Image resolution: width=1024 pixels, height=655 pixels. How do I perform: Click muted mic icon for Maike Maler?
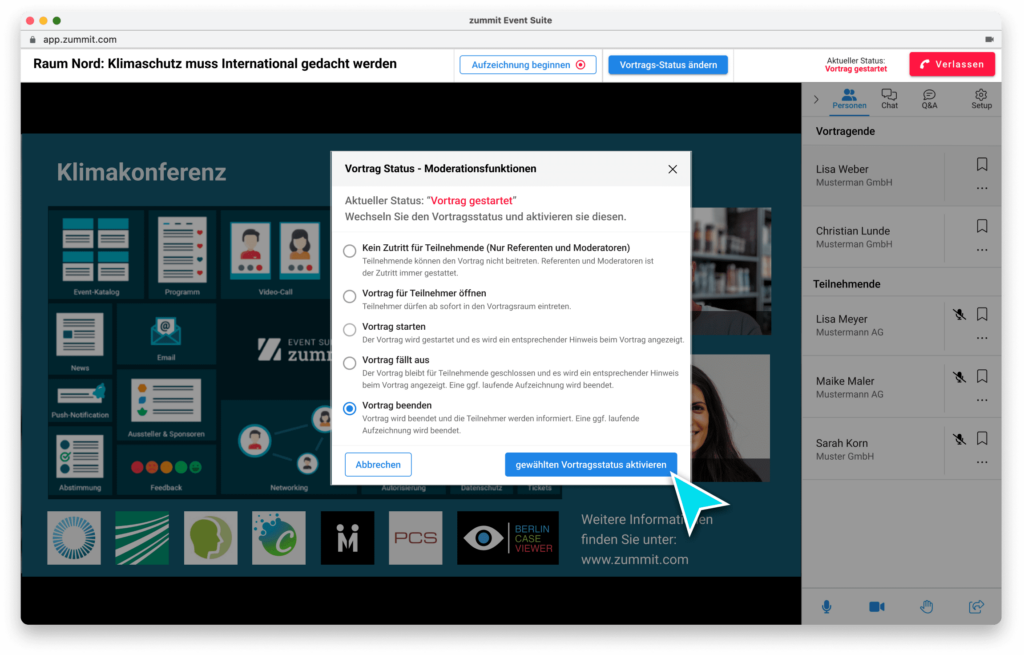coord(959,376)
